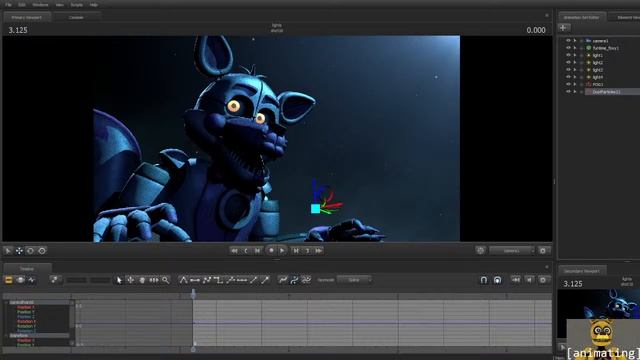
Task: Apply the unified tangent icon
Action: coord(230,280)
